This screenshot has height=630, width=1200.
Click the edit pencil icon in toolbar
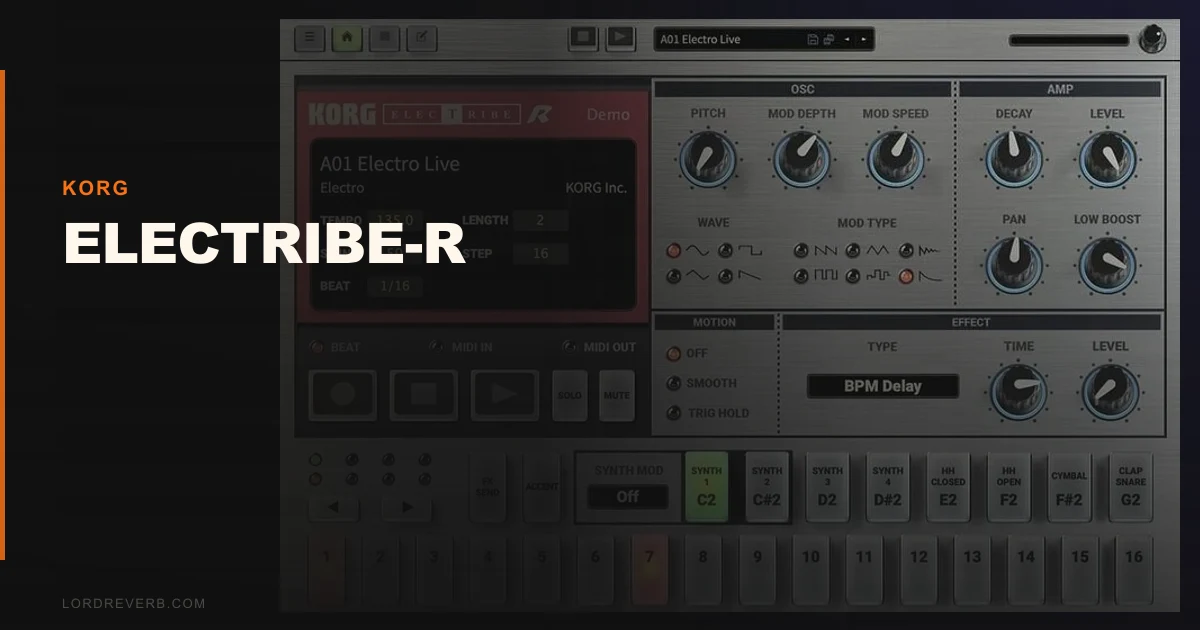pos(421,39)
